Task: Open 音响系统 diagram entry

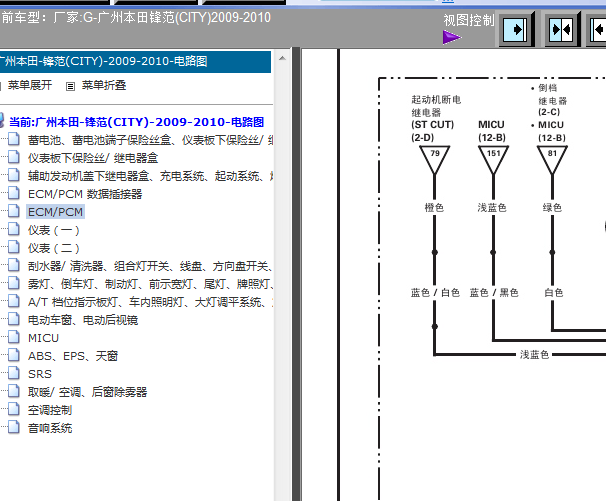Action: click(x=50, y=428)
